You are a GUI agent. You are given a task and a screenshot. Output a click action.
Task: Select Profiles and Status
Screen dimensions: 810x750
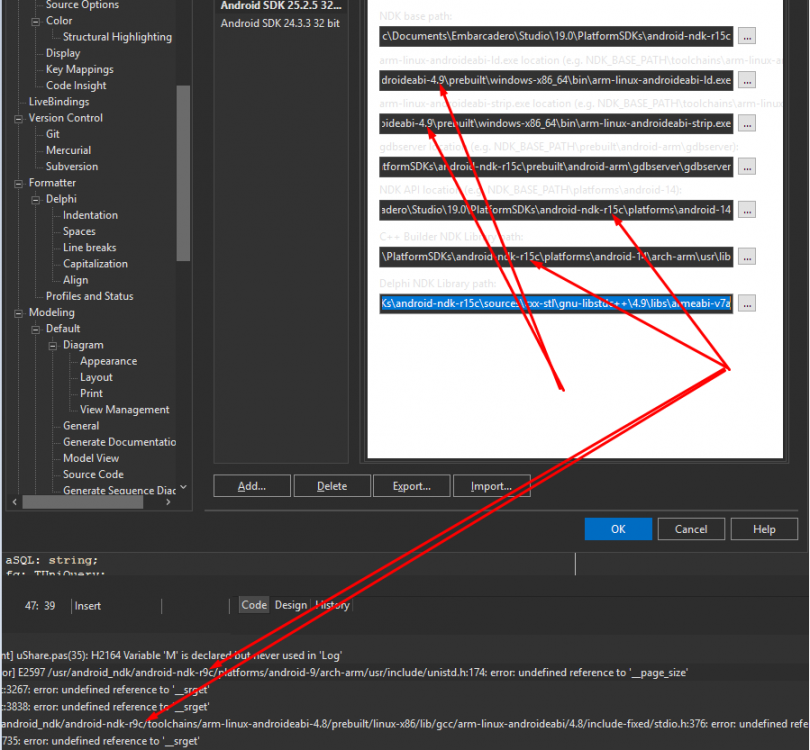pos(89,296)
